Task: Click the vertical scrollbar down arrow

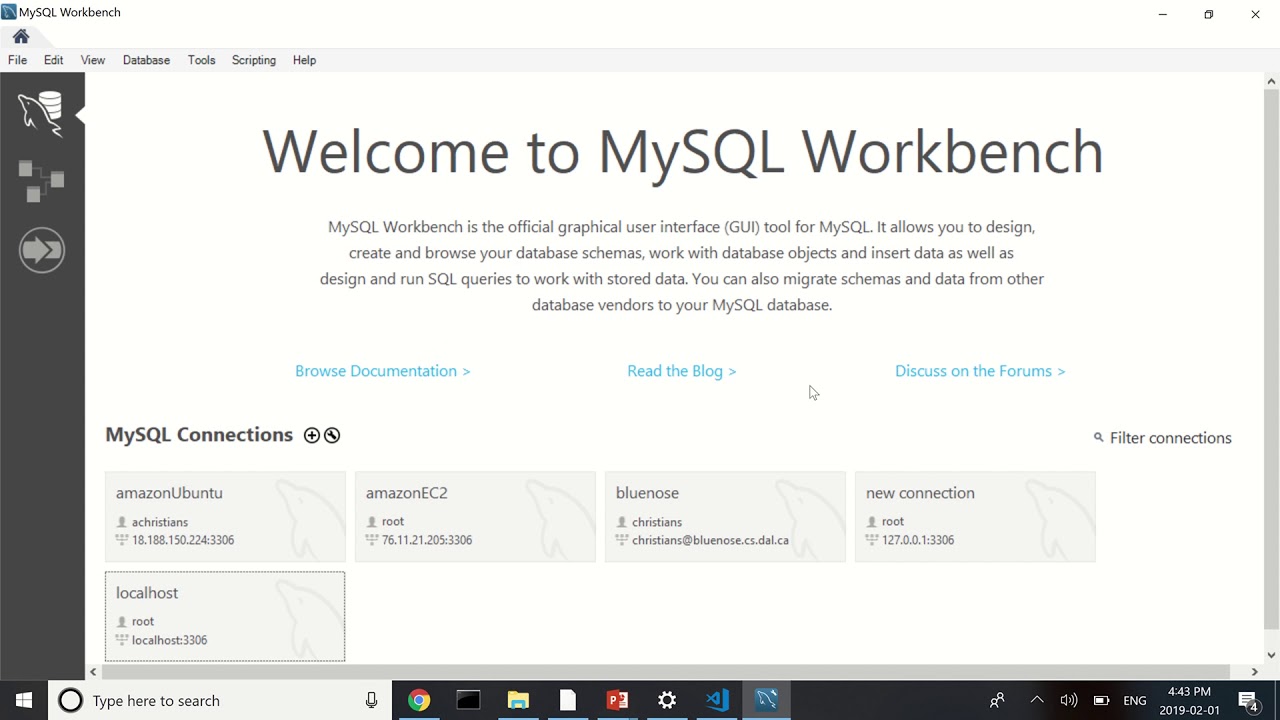Action: 1271,655
